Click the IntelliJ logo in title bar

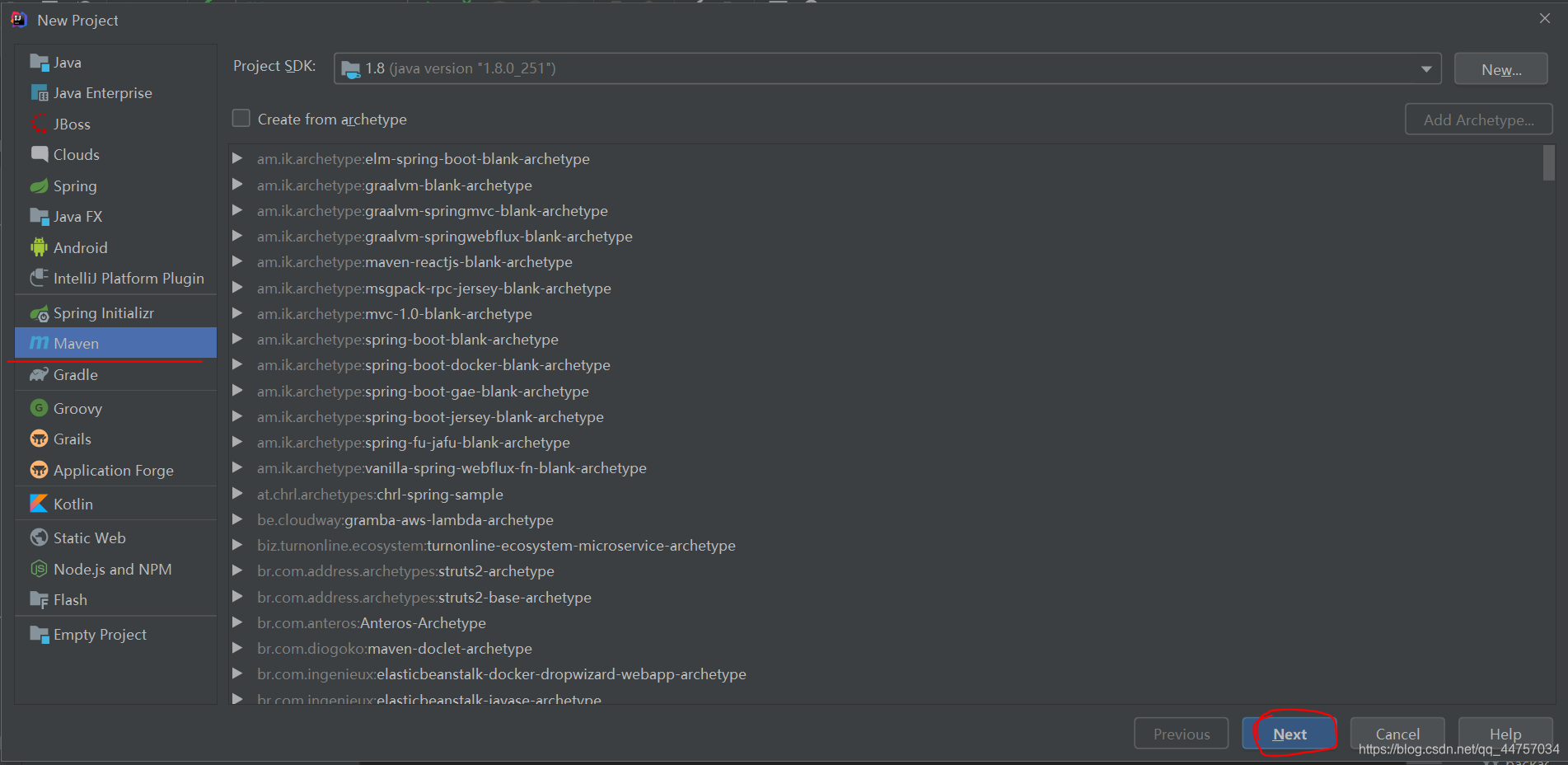(18, 19)
